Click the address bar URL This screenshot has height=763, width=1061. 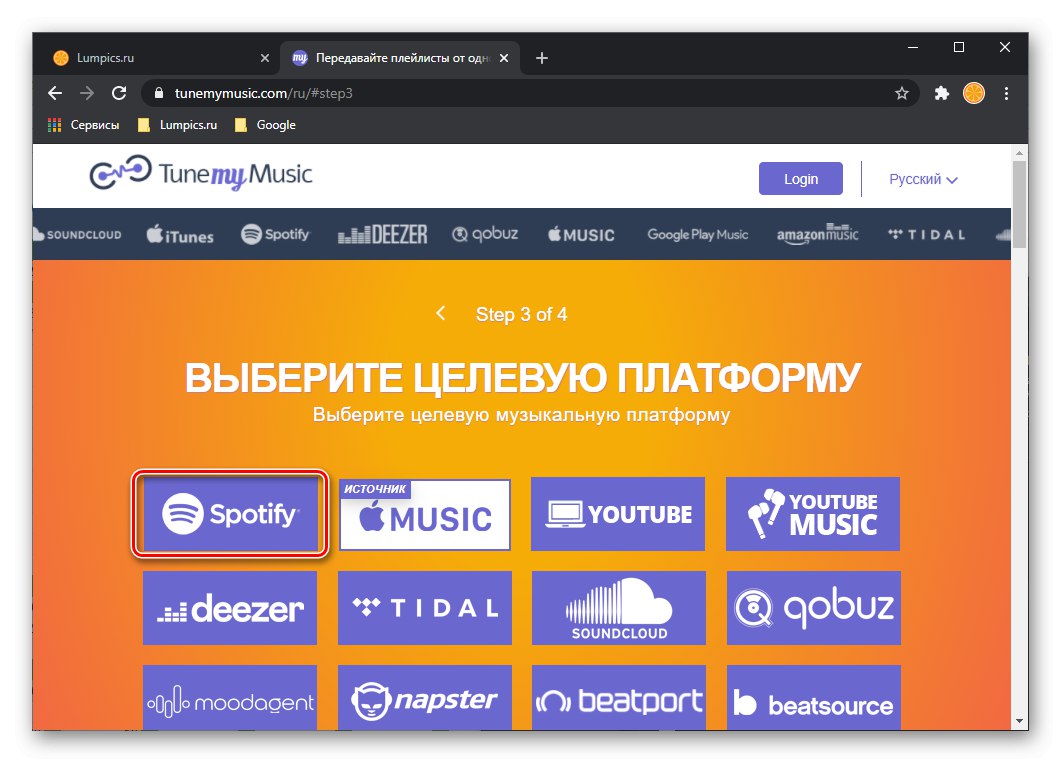pos(264,93)
